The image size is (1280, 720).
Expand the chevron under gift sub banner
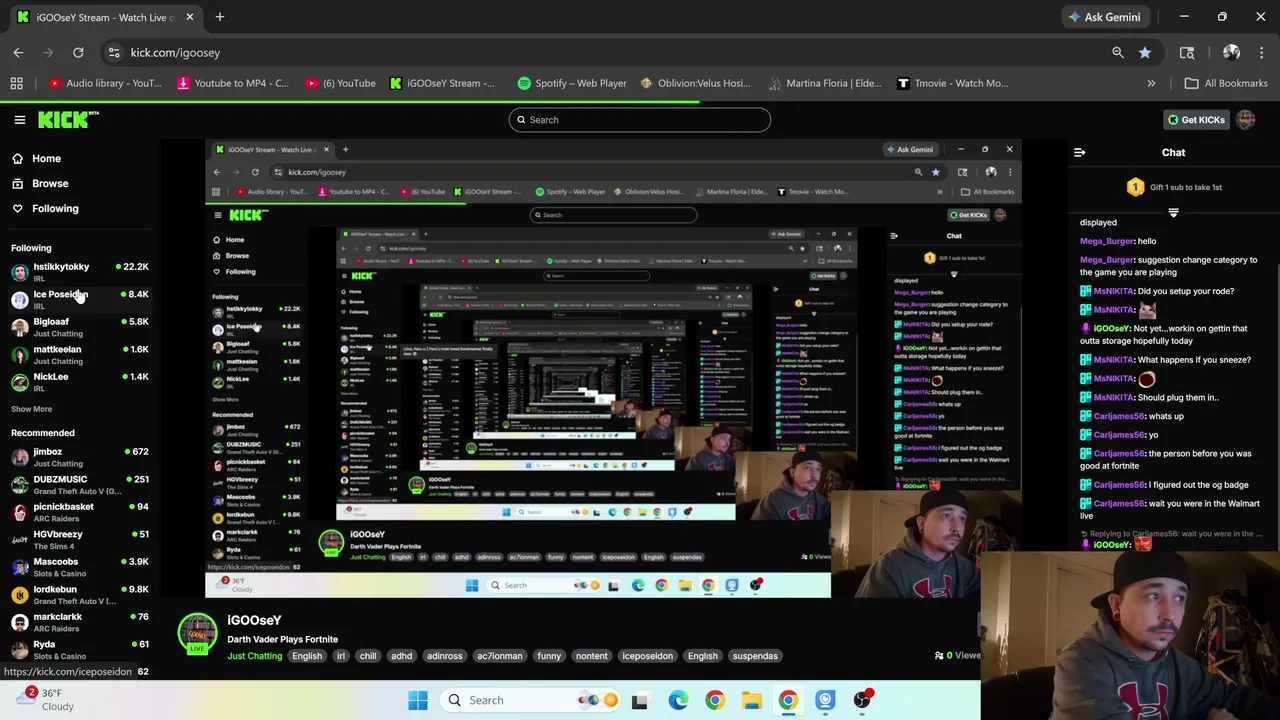coord(1173,212)
